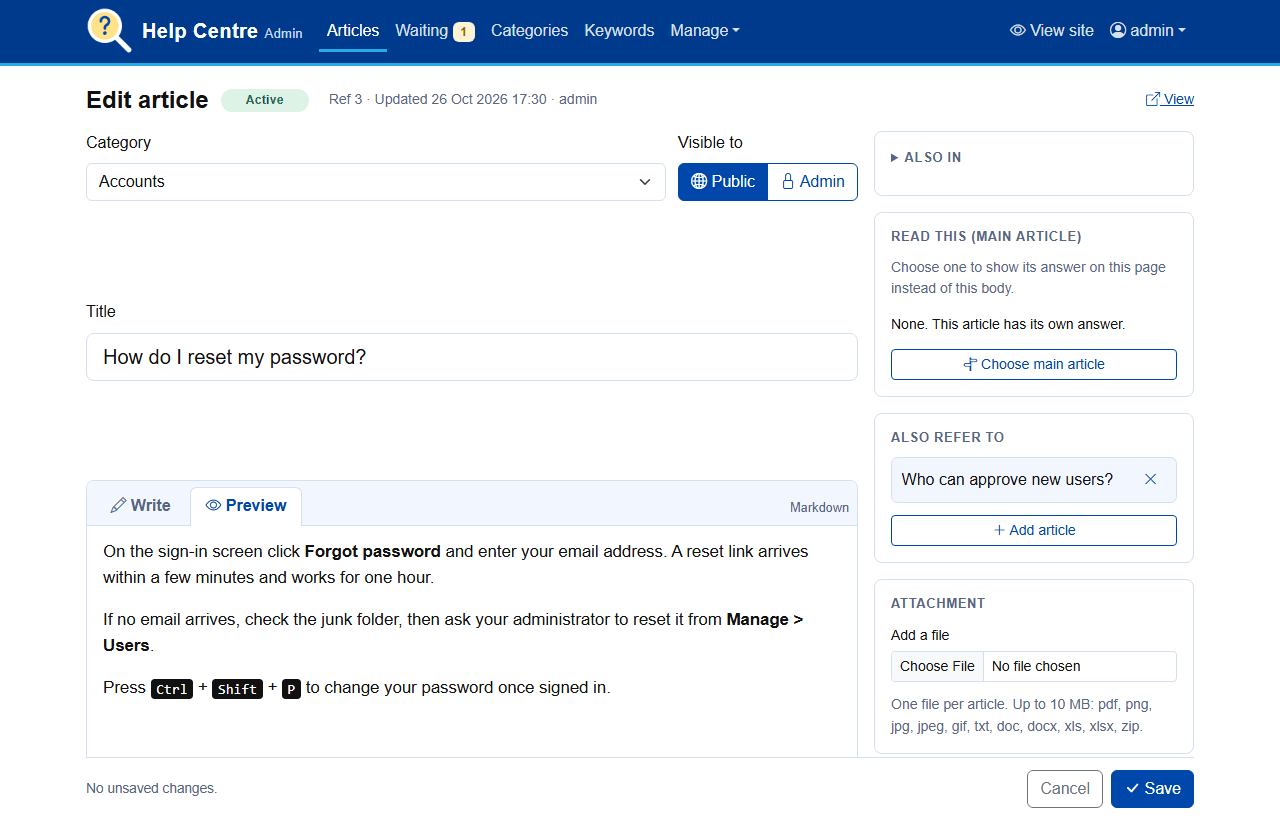Image resolution: width=1280 pixels, height=820 pixels.
Task: Set visibility to Admin only
Action: 813,182
